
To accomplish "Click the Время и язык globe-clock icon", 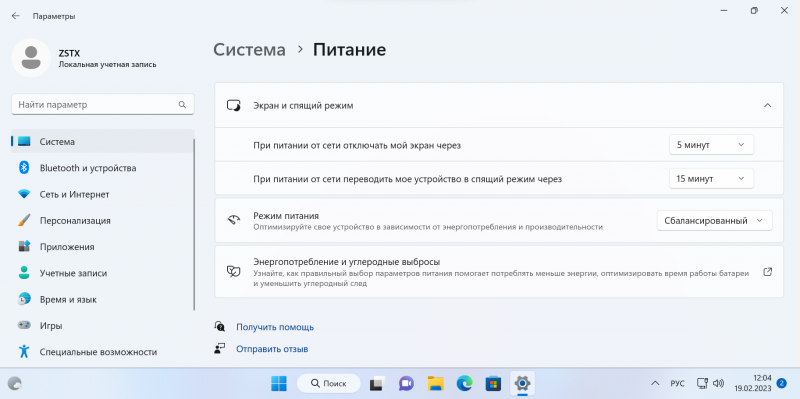I will click(24, 300).
